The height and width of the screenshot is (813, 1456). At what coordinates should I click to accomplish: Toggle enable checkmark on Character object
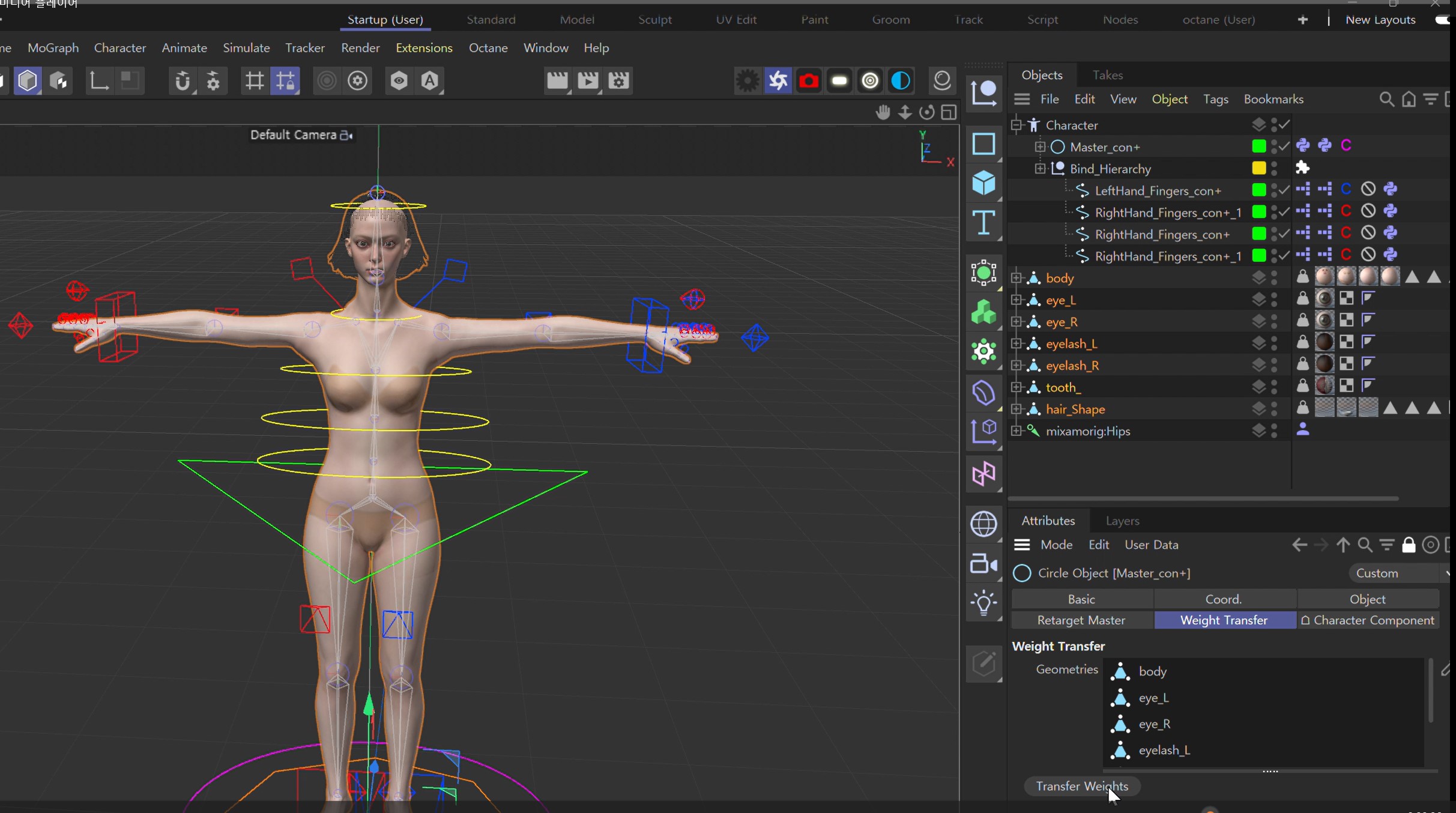(1284, 125)
